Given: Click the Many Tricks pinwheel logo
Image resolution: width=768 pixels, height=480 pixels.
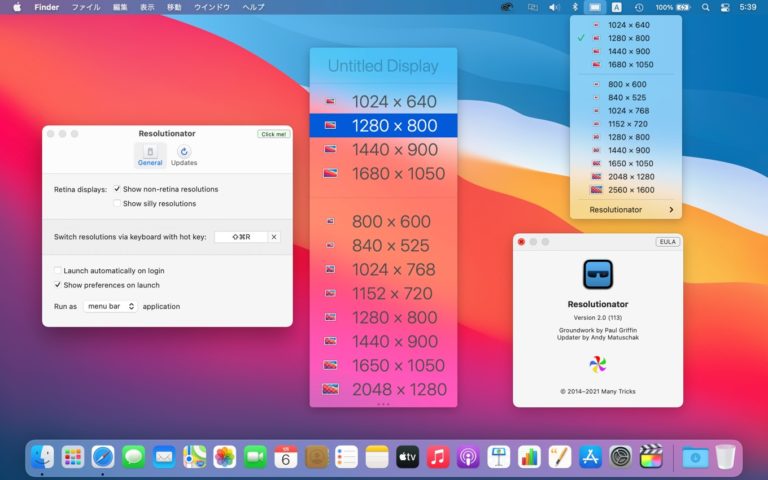Looking at the screenshot, I should click(597, 364).
